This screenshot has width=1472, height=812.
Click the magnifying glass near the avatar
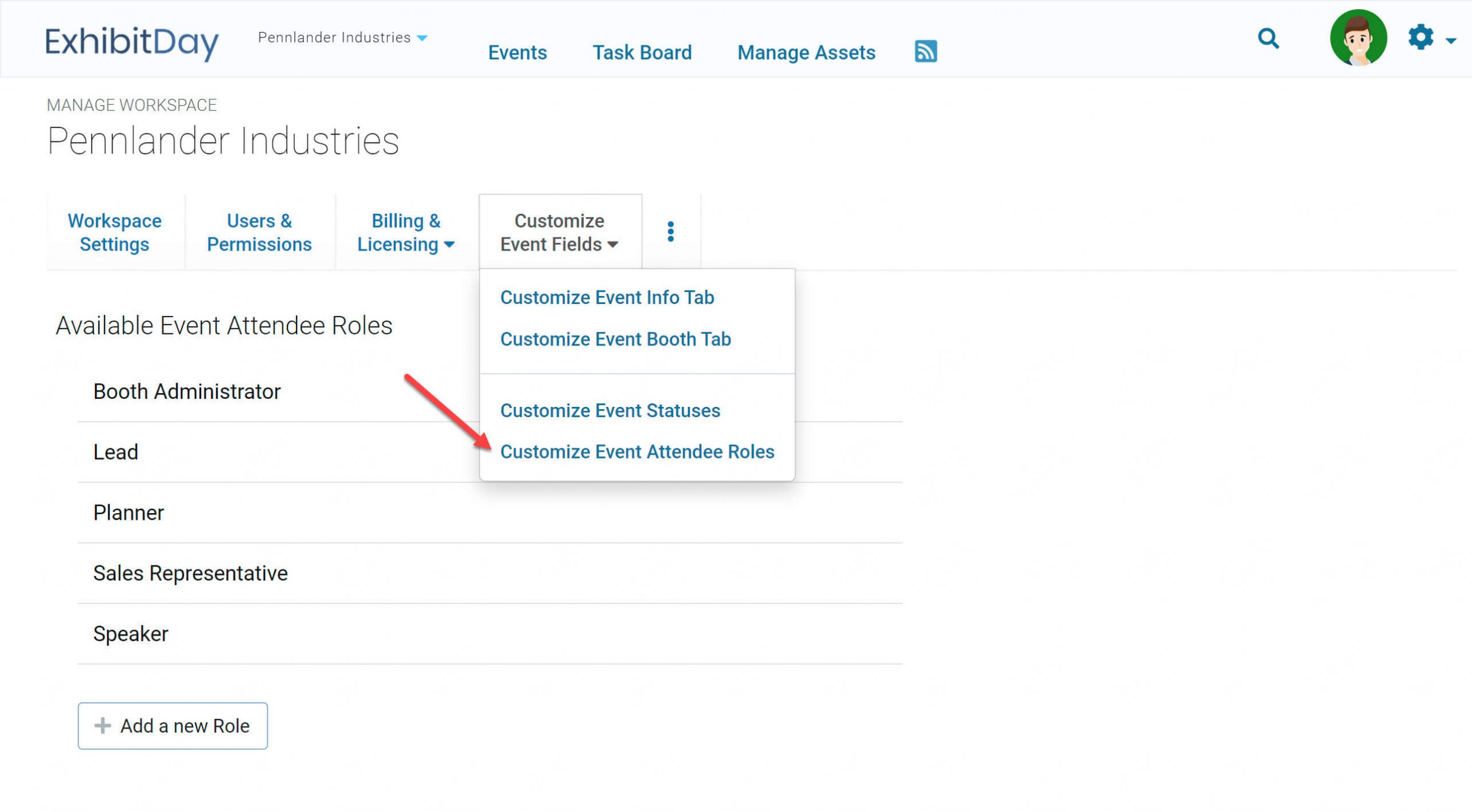click(1268, 39)
